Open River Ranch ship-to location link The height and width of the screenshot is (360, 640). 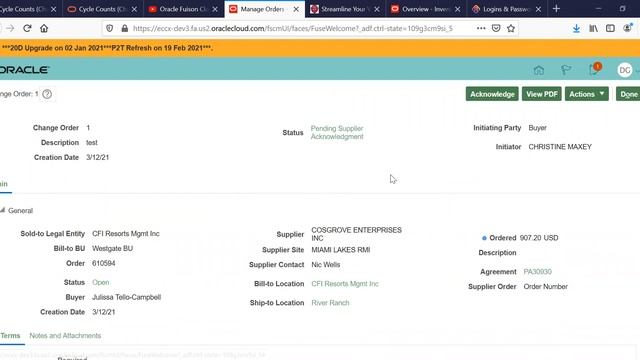[330, 302]
